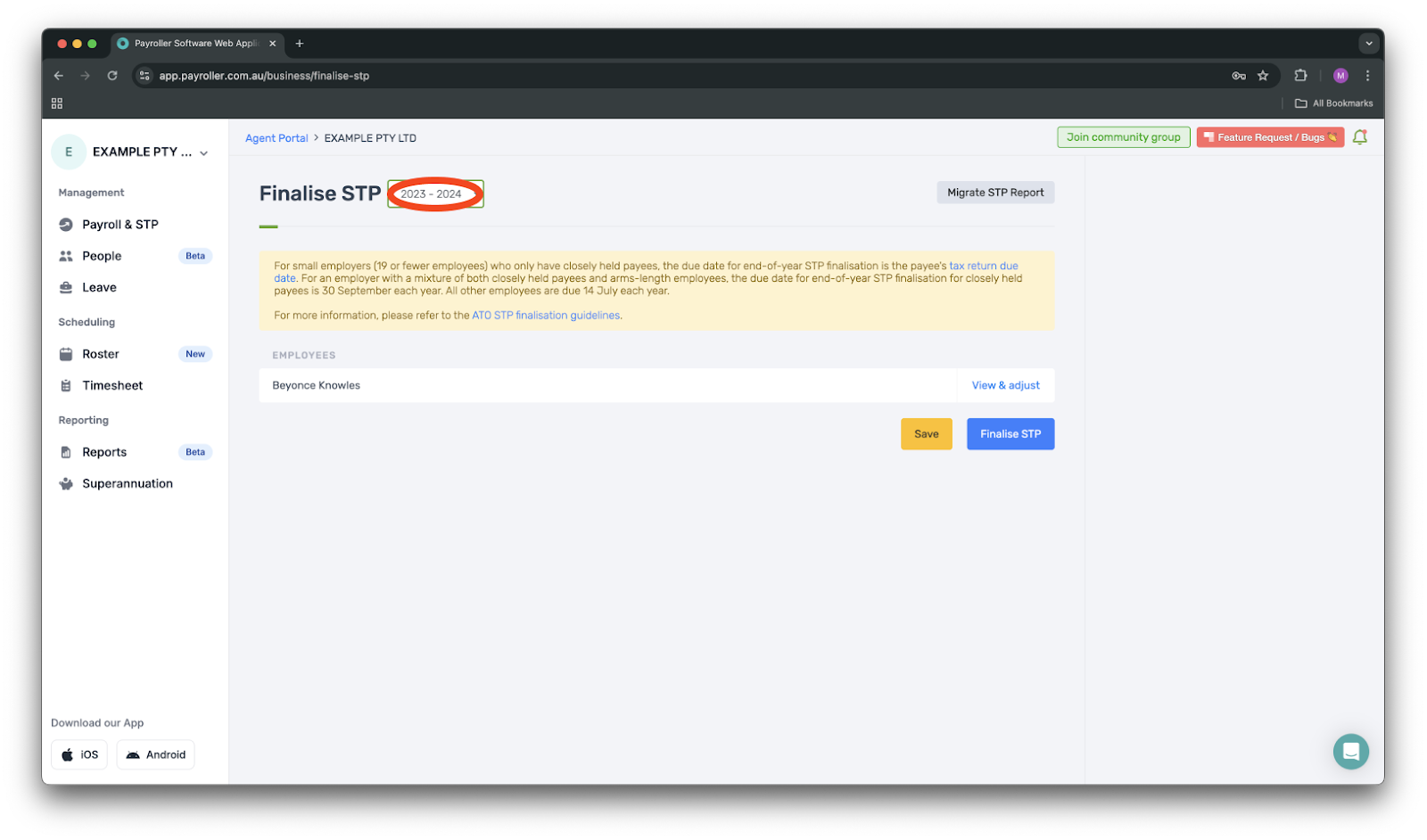
Task: Click EXAMPLE PTY LTD breadcrumb text
Action: coord(370,138)
